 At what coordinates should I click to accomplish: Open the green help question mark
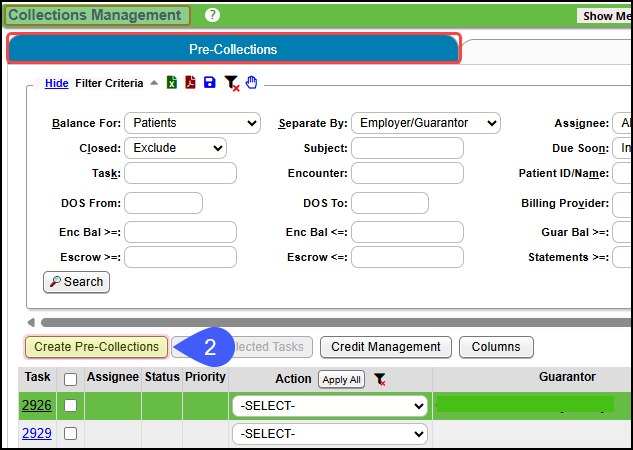click(x=212, y=15)
